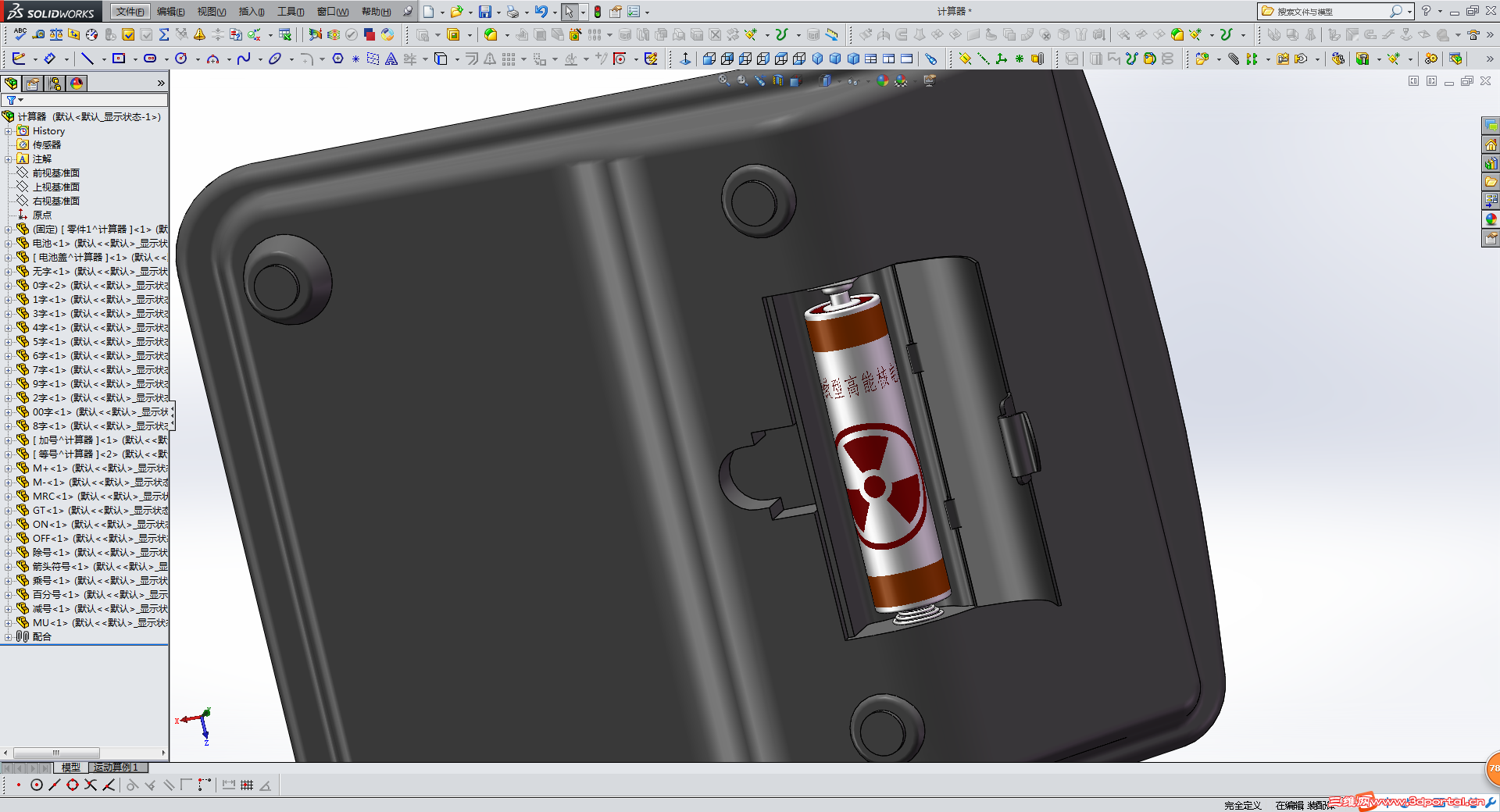Click the task pane home icon
This screenshot has width=1500, height=812.
tap(1491, 144)
